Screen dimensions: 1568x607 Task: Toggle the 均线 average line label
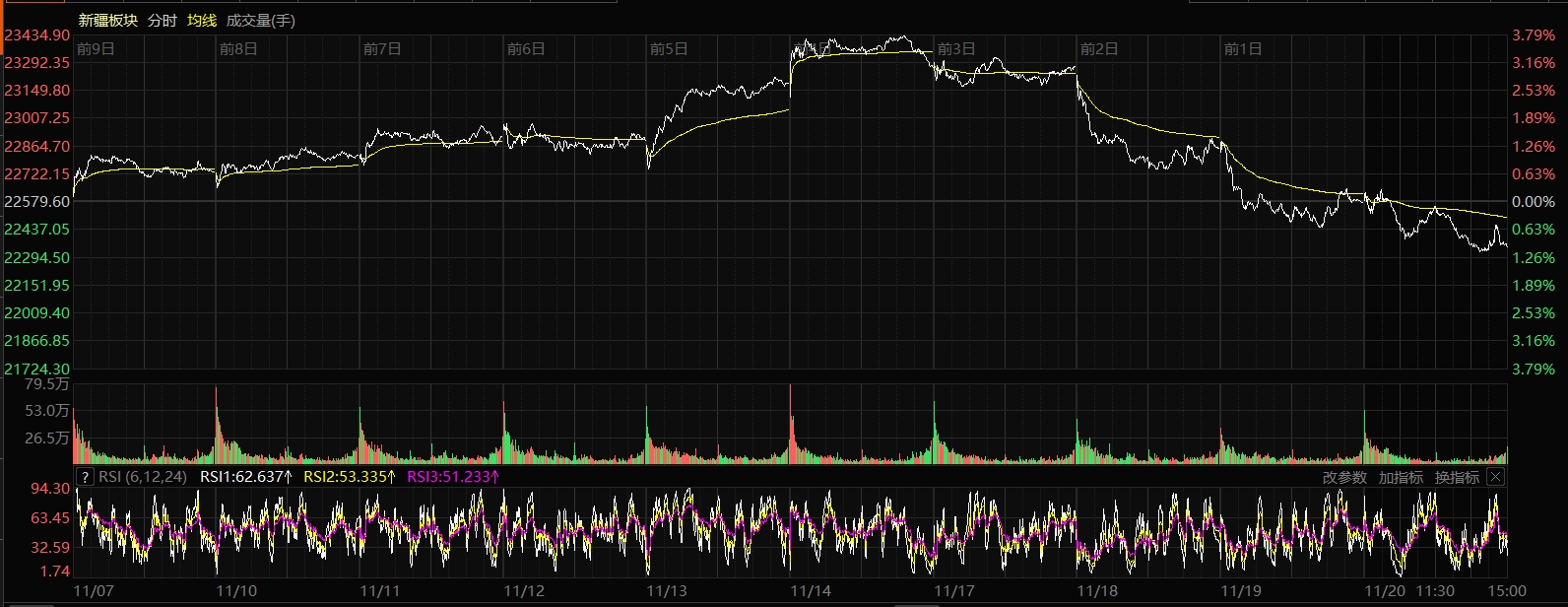[x=201, y=21]
